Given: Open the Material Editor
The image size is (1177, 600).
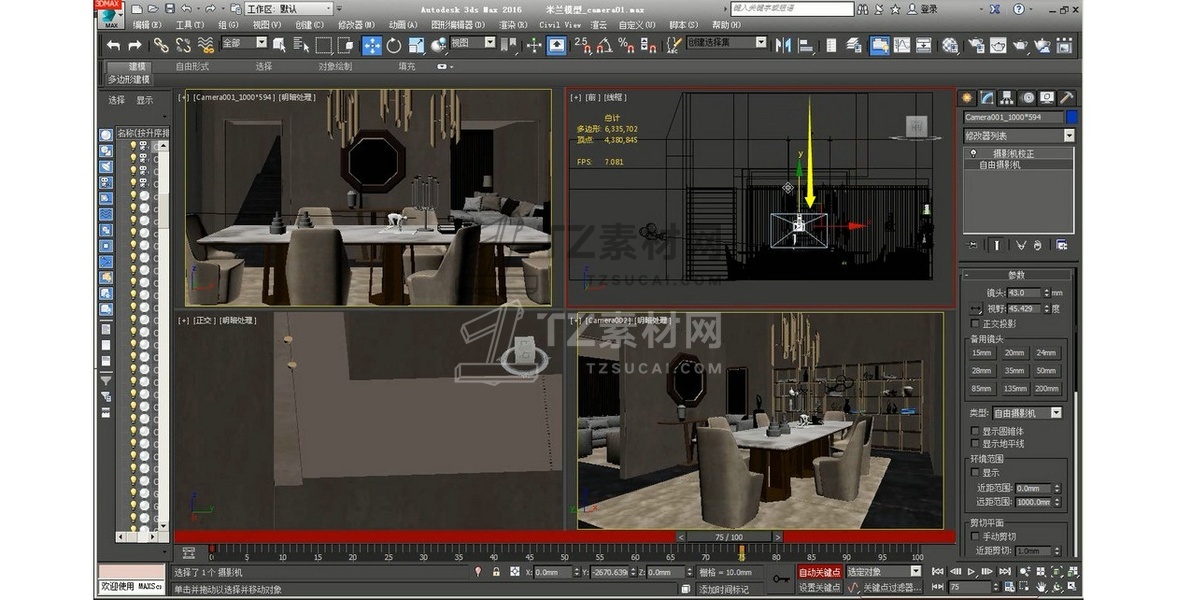Looking at the screenshot, I should (949, 45).
